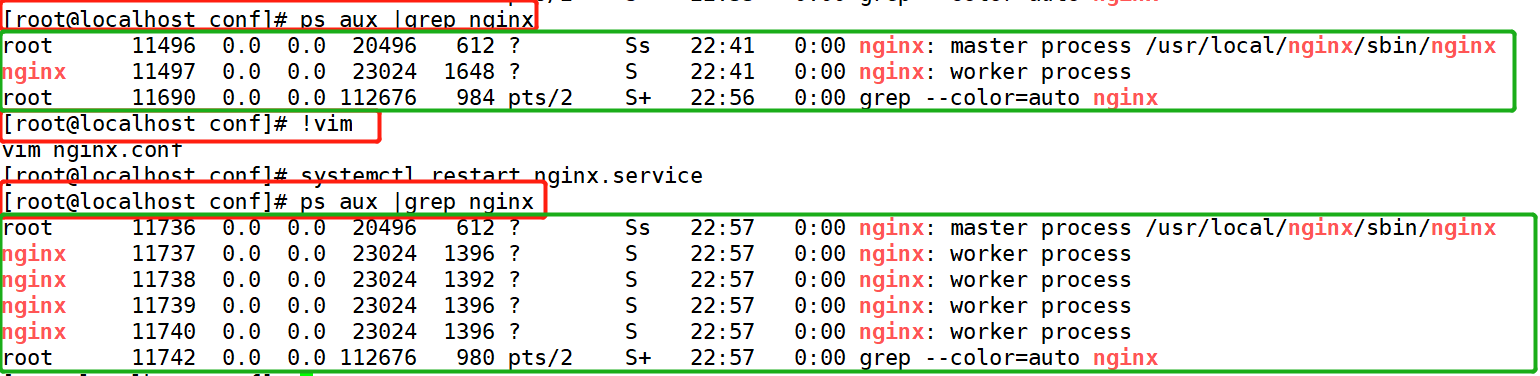Screen dimensions: 1540x376
Task: Click the RSS value 980
Action: [x=475, y=358]
